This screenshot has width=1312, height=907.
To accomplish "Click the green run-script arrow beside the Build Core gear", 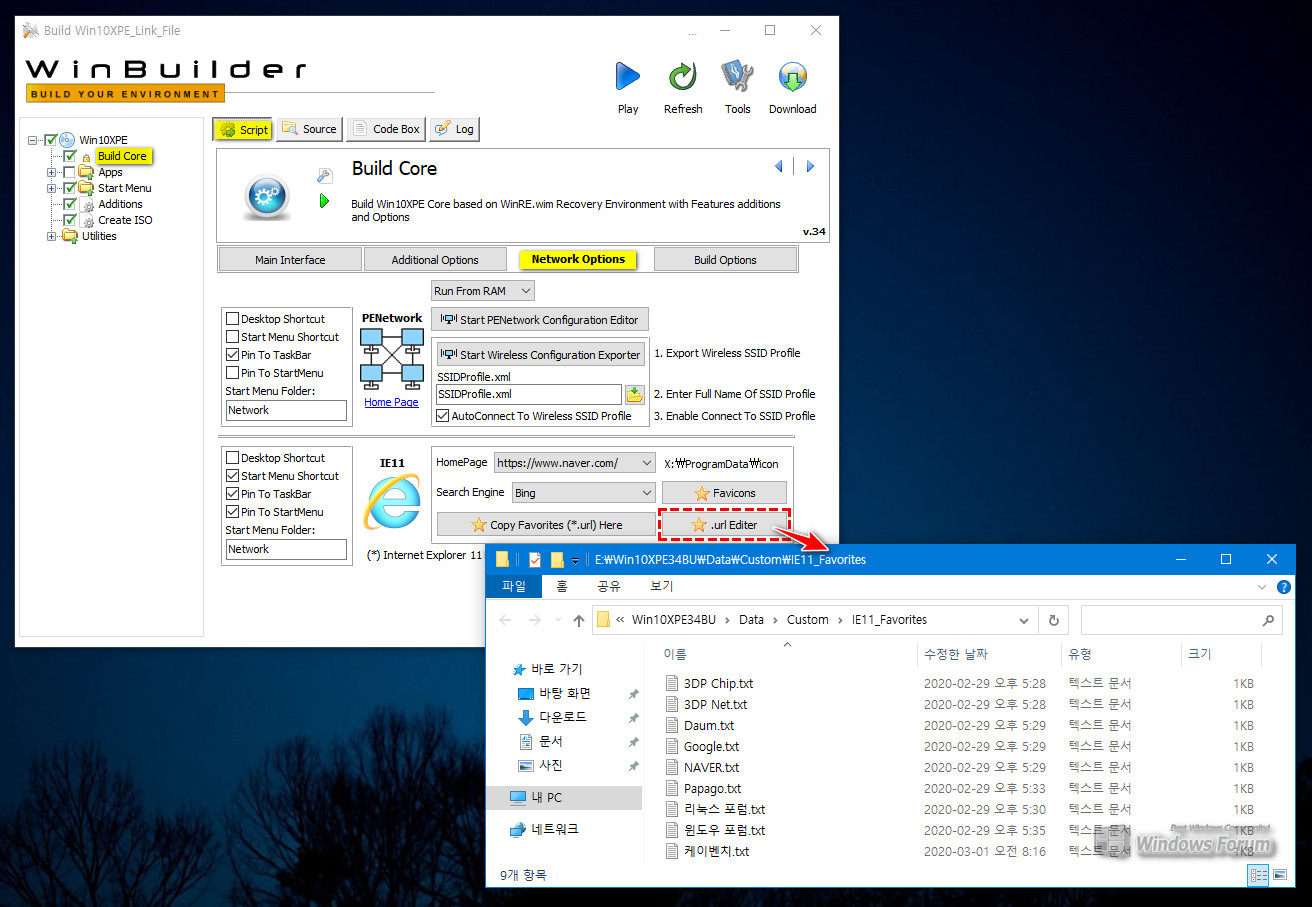I will (324, 201).
